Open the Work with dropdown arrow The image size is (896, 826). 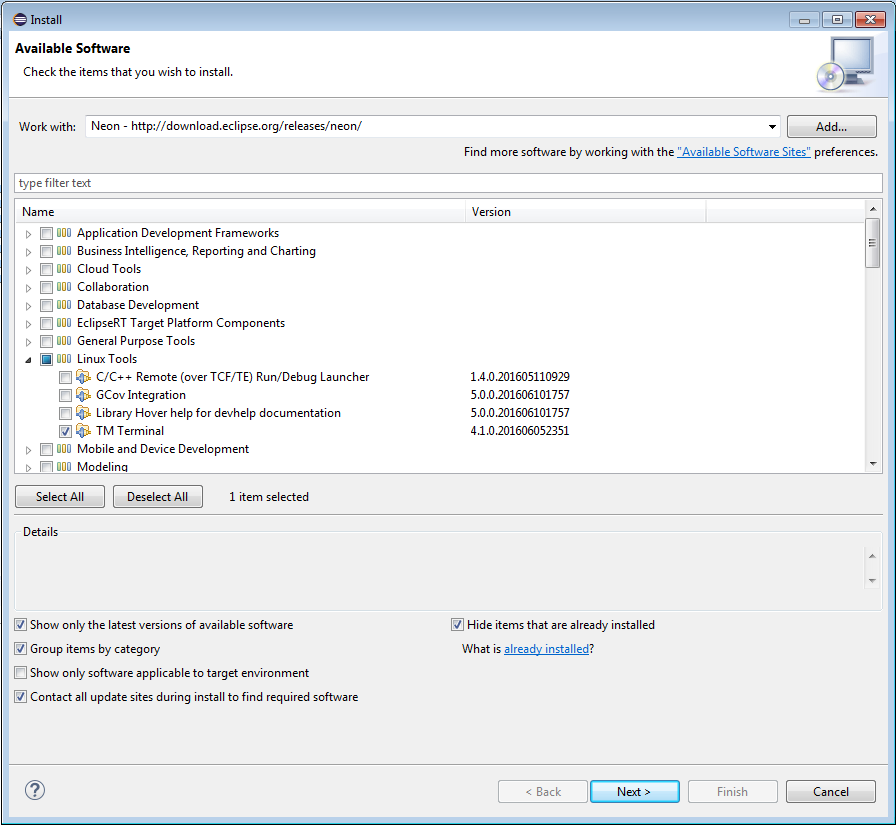[x=772, y=126]
